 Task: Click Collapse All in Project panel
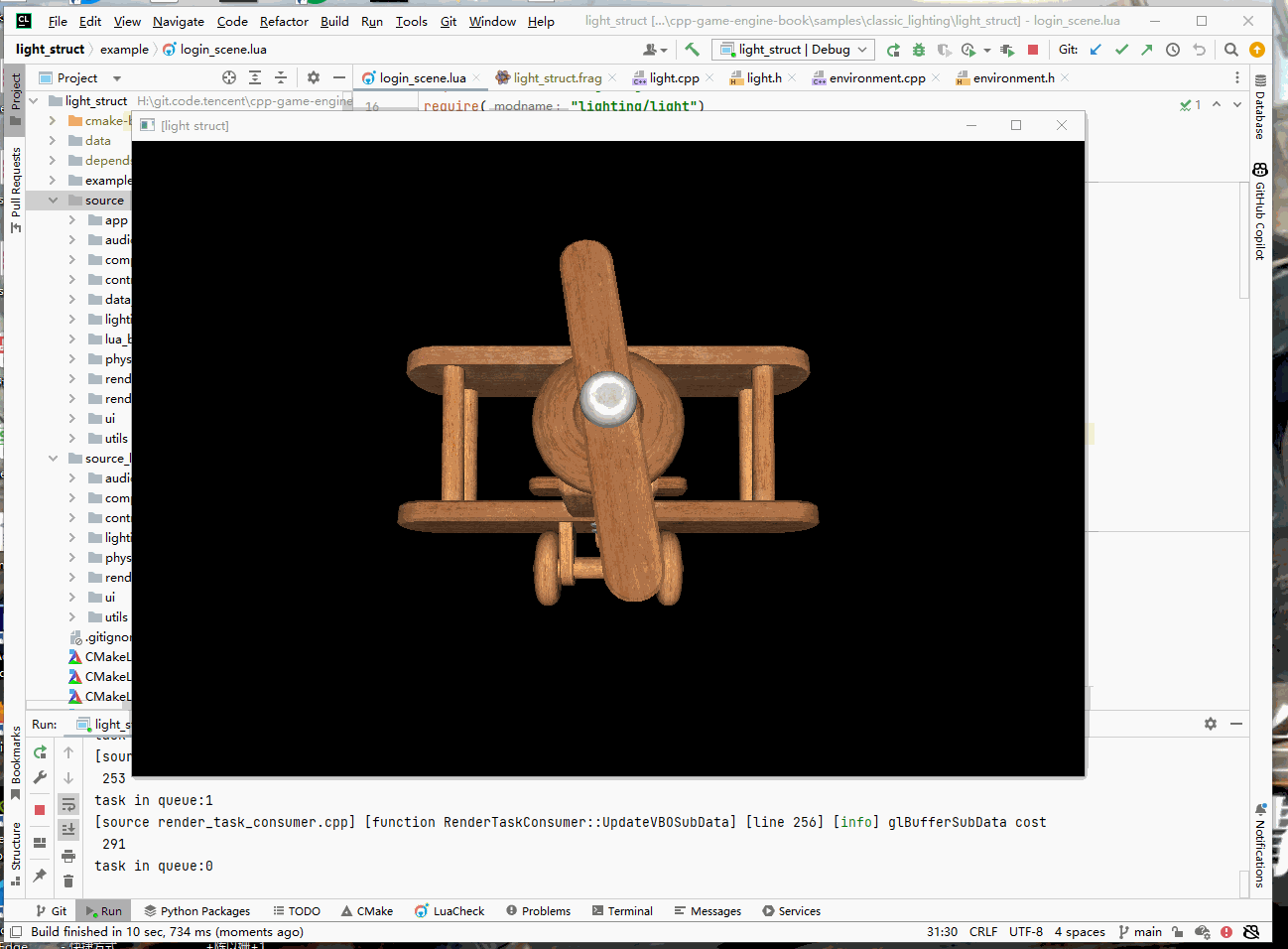point(281,77)
